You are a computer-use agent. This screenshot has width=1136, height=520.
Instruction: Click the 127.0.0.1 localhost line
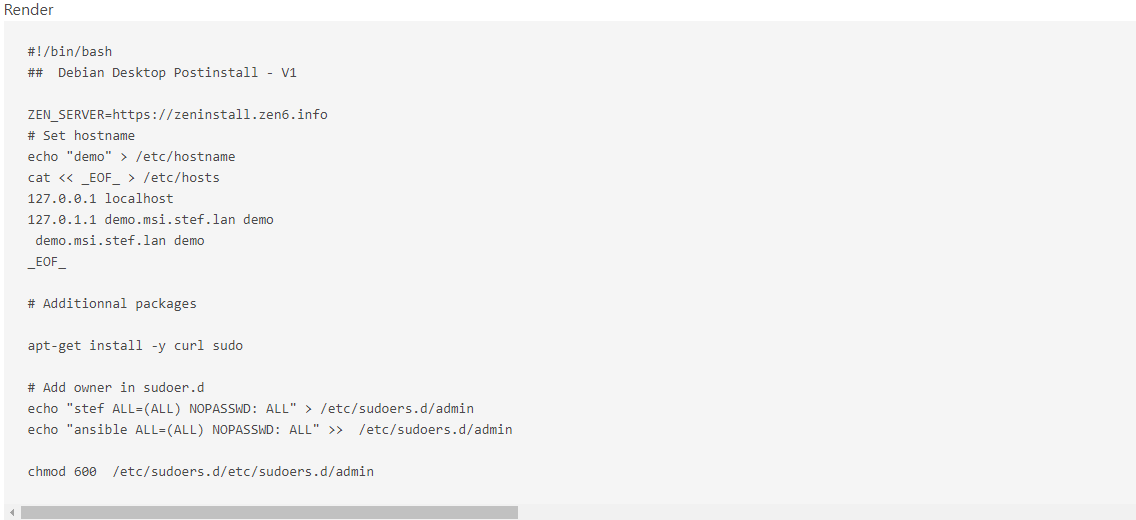[100, 199]
